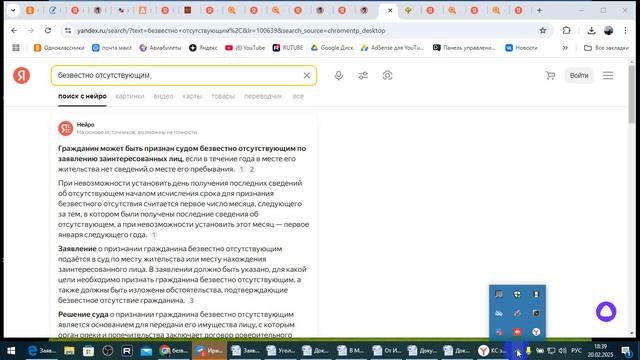This screenshot has width=640, height=360.
Task: Open Microsoft Edge in taskbar
Action: click(41, 351)
